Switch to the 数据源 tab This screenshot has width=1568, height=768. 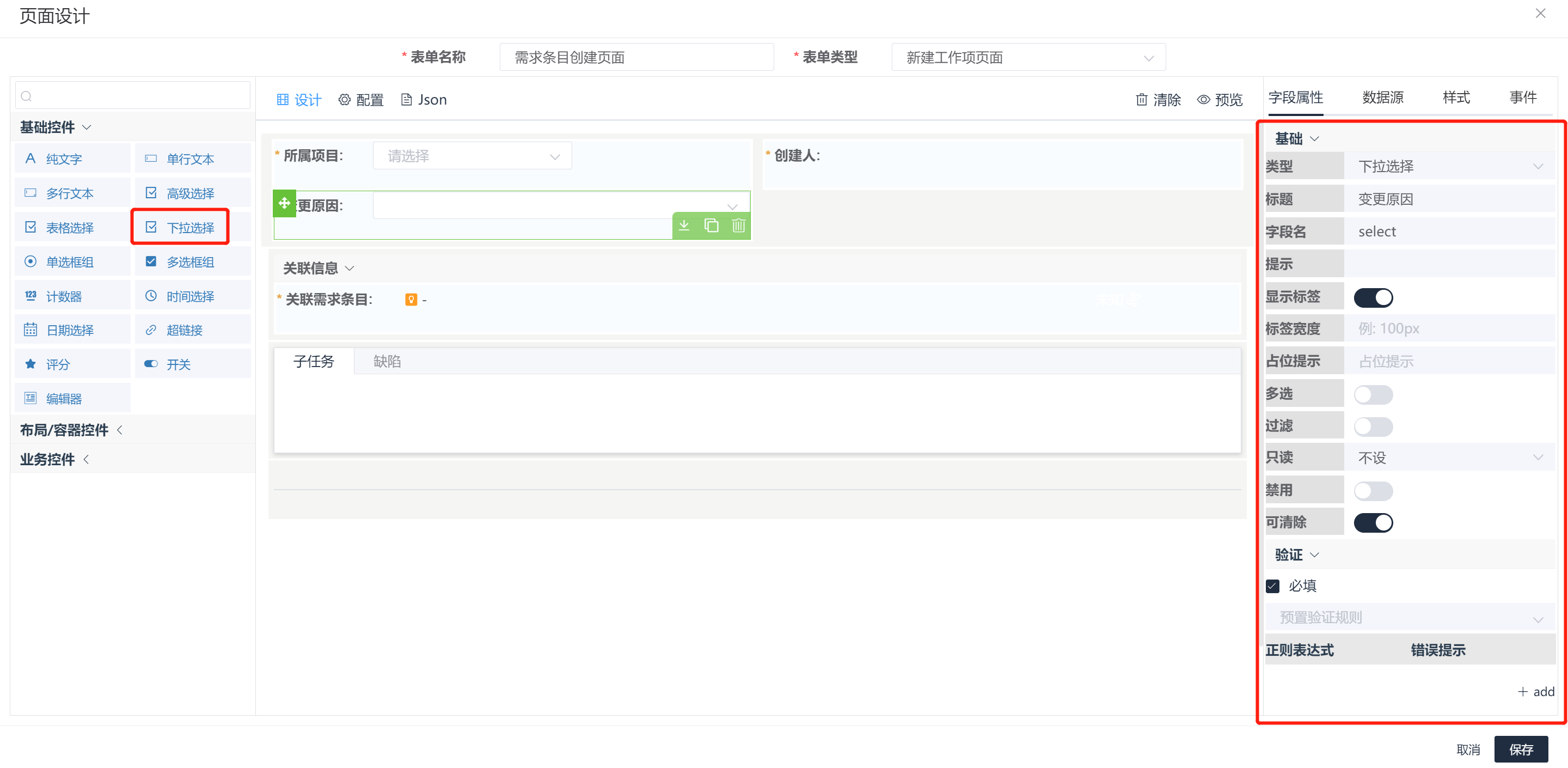coord(1382,97)
